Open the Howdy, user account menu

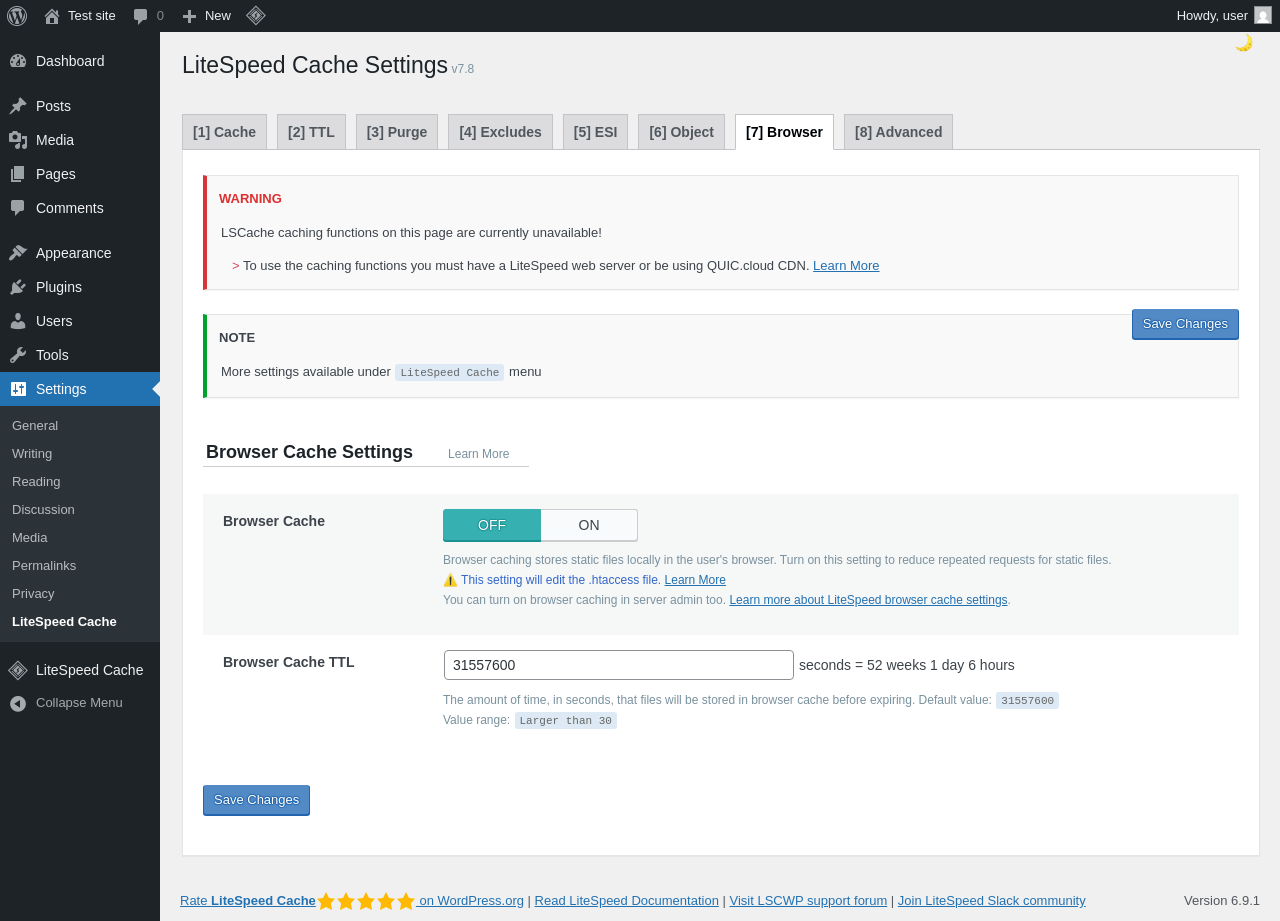[1222, 16]
